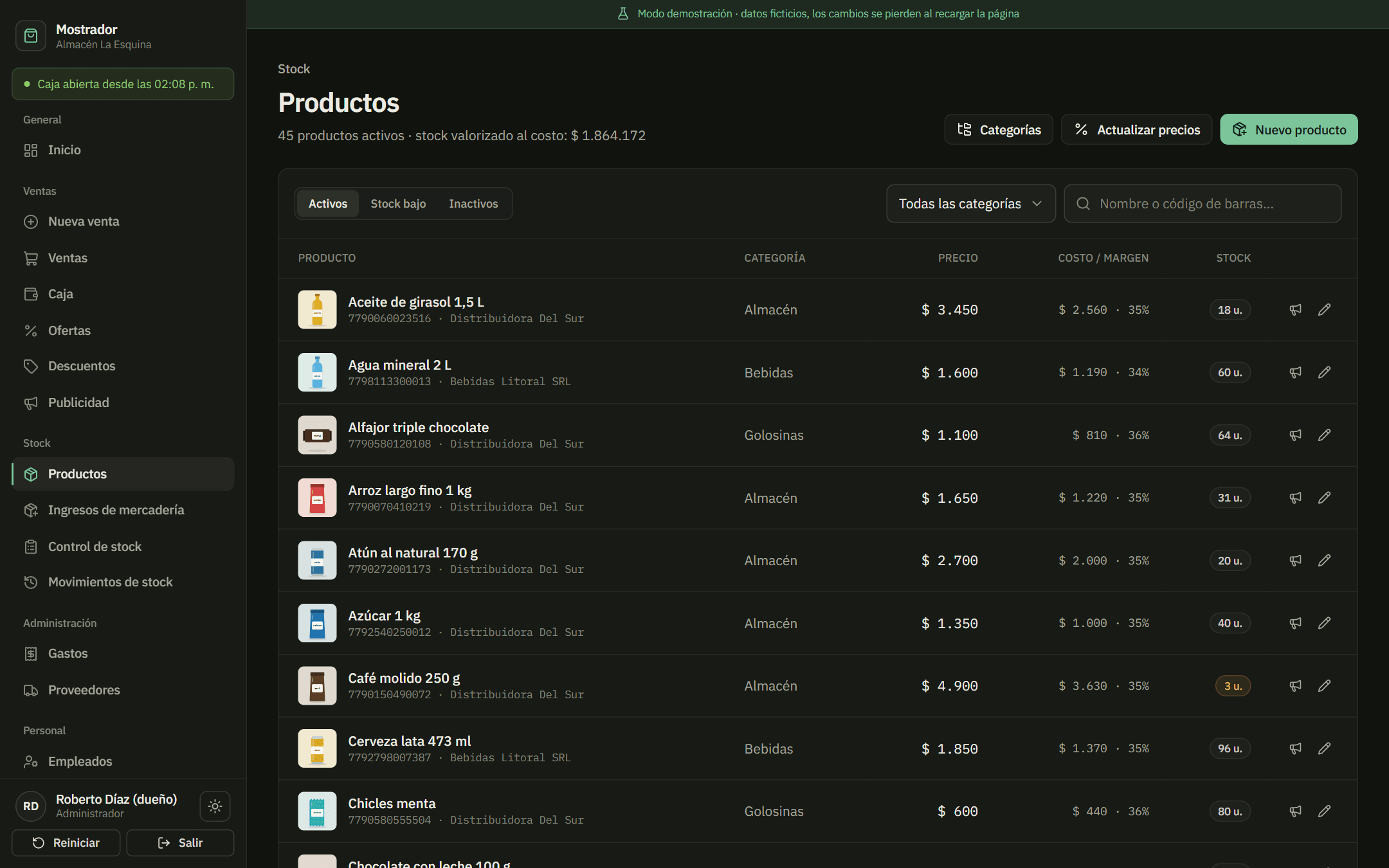
Task: Toggle the light/dark theme sun icon
Action: 215,806
